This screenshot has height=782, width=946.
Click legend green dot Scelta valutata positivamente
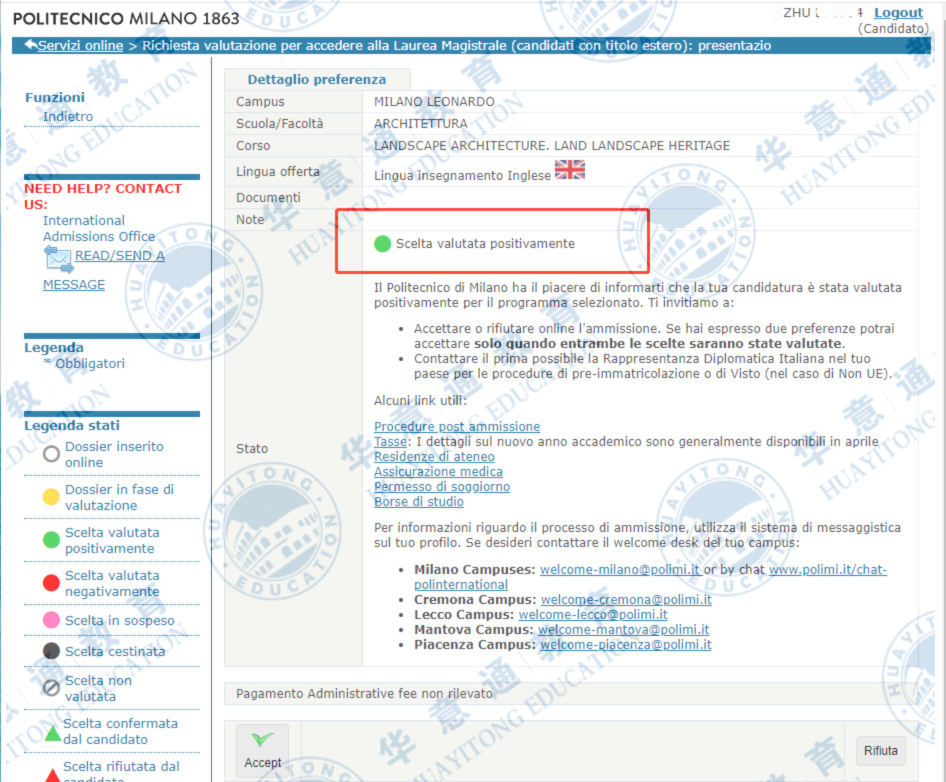pyautogui.click(x=51, y=539)
